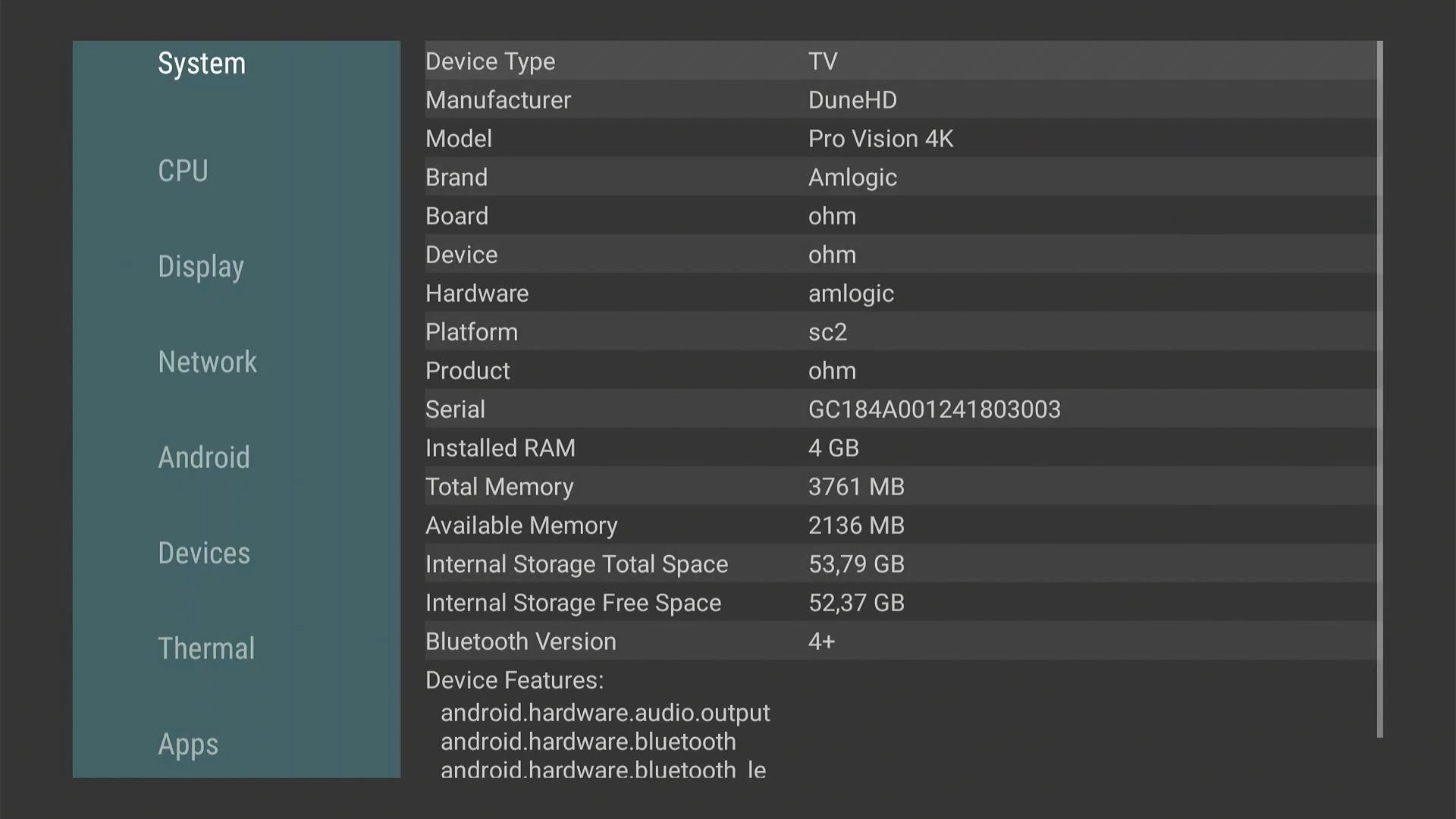Click the vertical scrollbar of info list
Screen dimensions: 1456x819
1380,389
